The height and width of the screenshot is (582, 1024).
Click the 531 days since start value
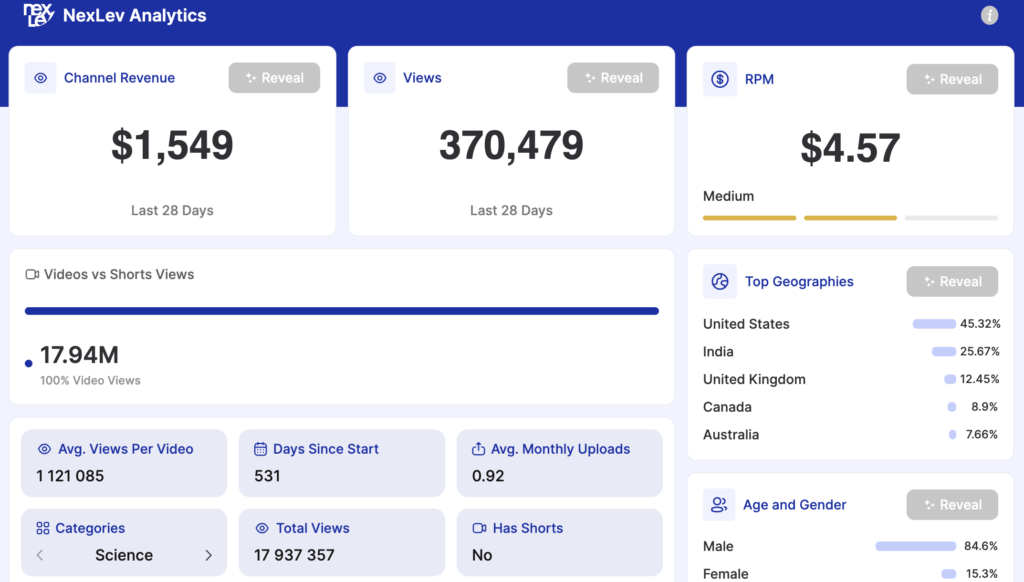pos(267,476)
